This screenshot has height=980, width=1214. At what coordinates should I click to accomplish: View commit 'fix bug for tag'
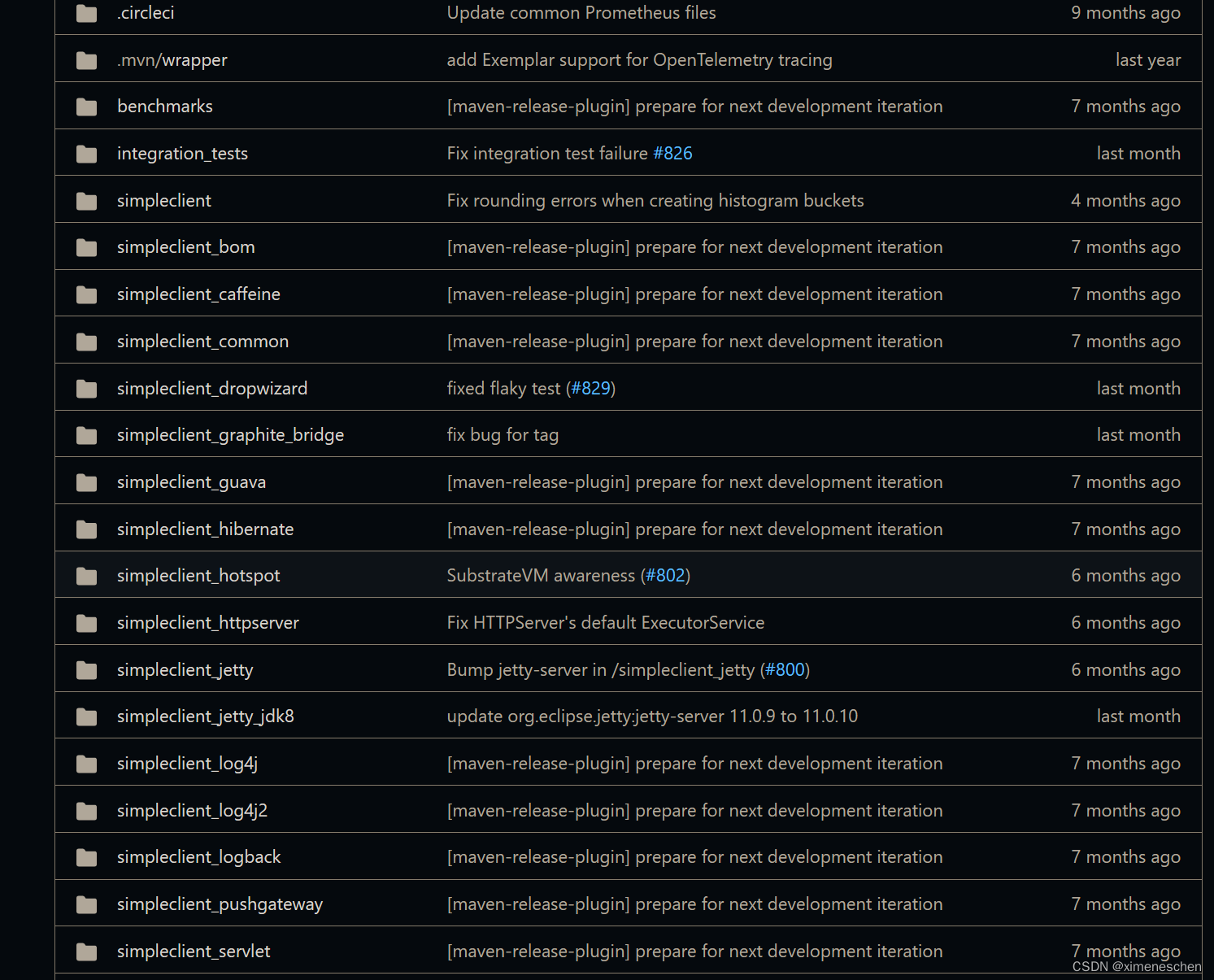(x=503, y=435)
